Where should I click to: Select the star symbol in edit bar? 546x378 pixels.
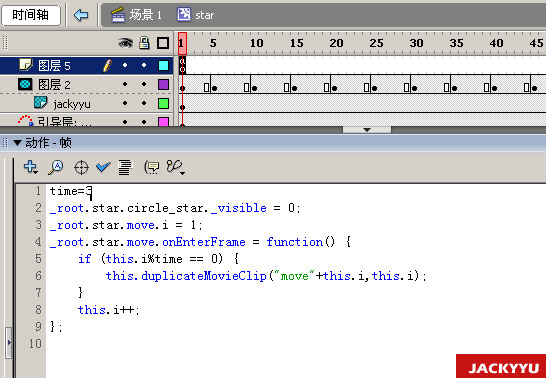(x=195, y=15)
